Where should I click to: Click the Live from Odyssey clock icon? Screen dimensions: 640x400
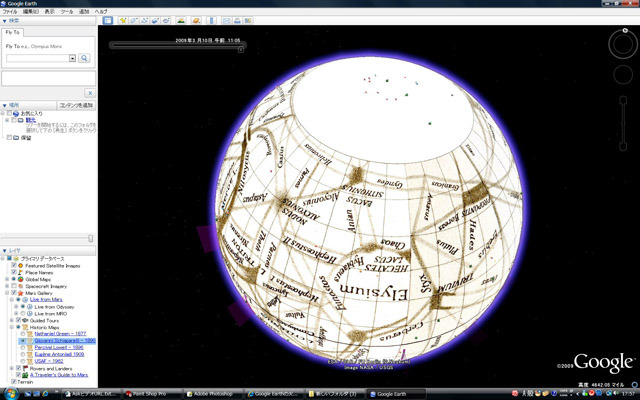pos(29,307)
